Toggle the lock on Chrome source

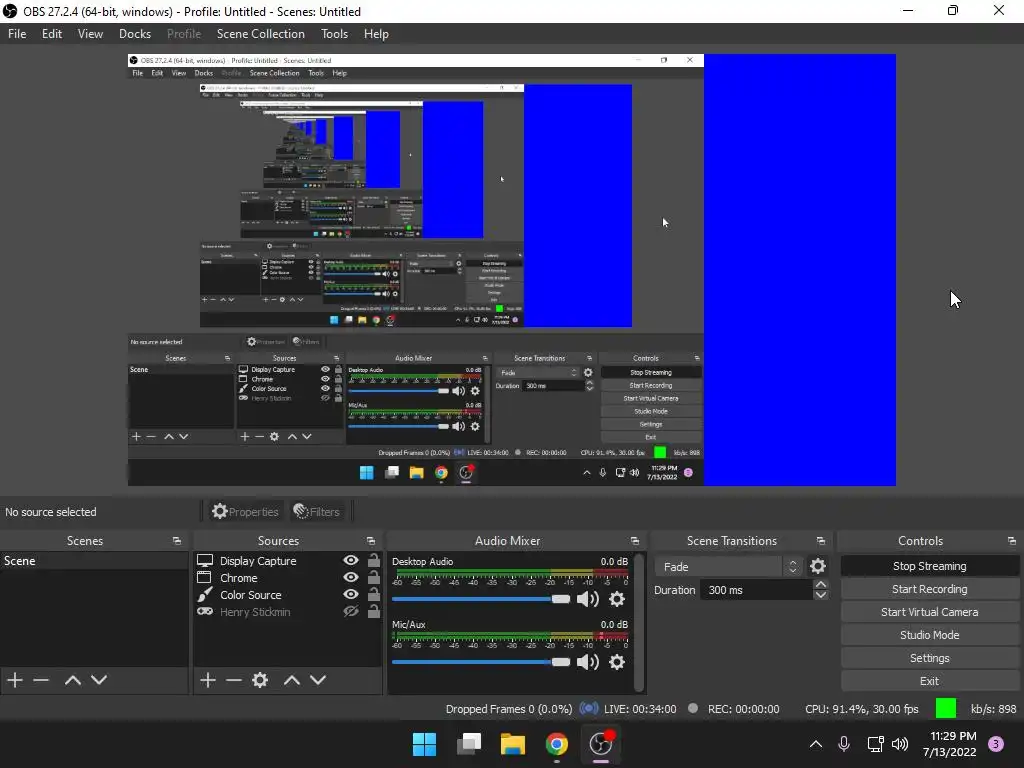point(374,577)
